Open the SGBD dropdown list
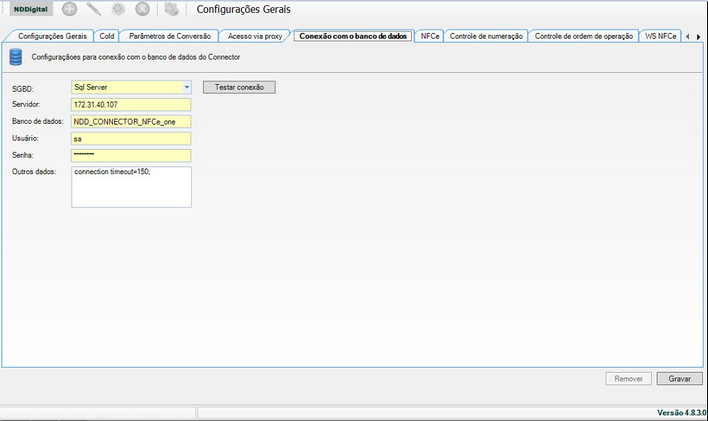The width and height of the screenshot is (708, 421). (x=186, y=87)
